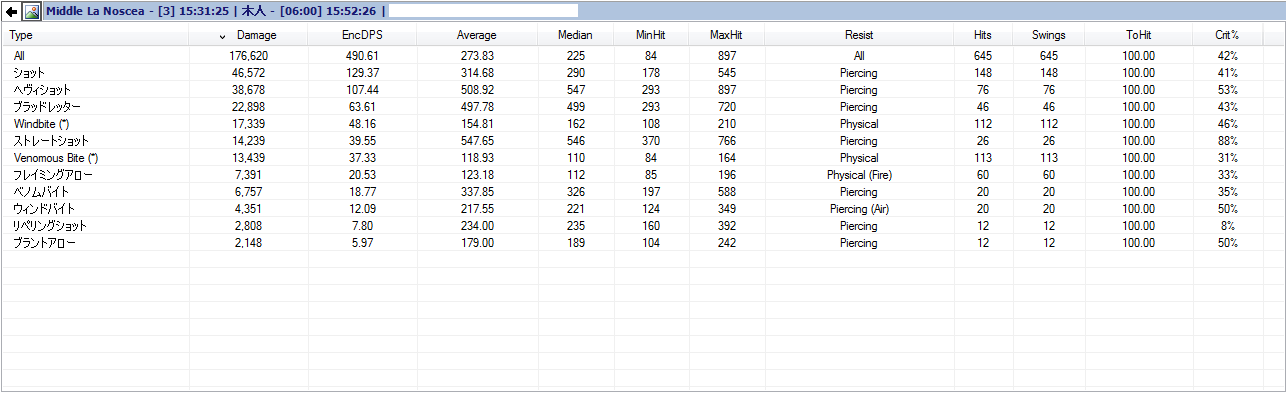Screen dimensions: 1287x397
Task: Sort by the Average column header
Action: [x=476, y=35]
